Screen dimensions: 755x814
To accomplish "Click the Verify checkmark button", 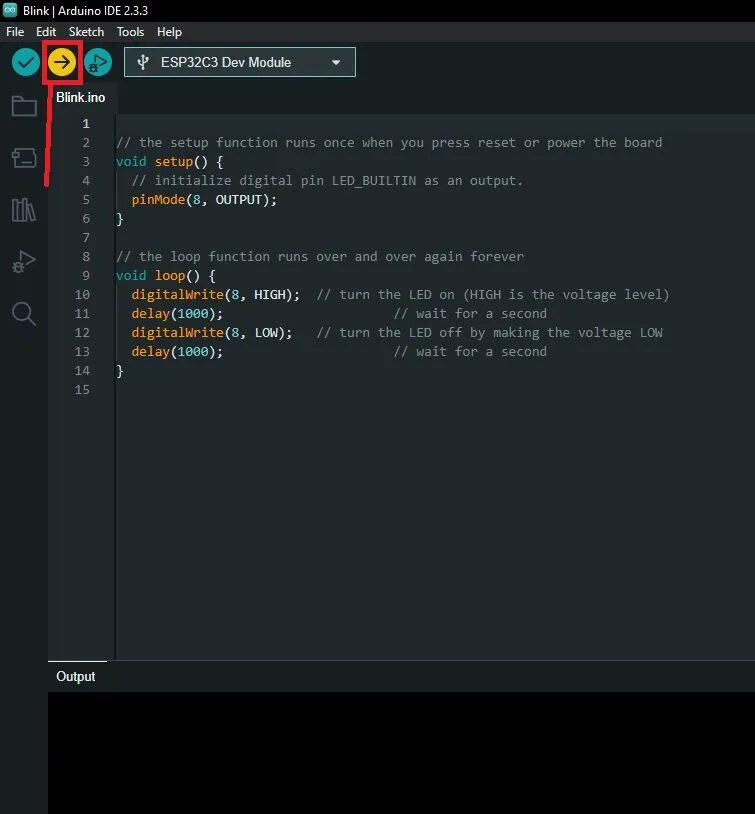I will coord(26,62).
